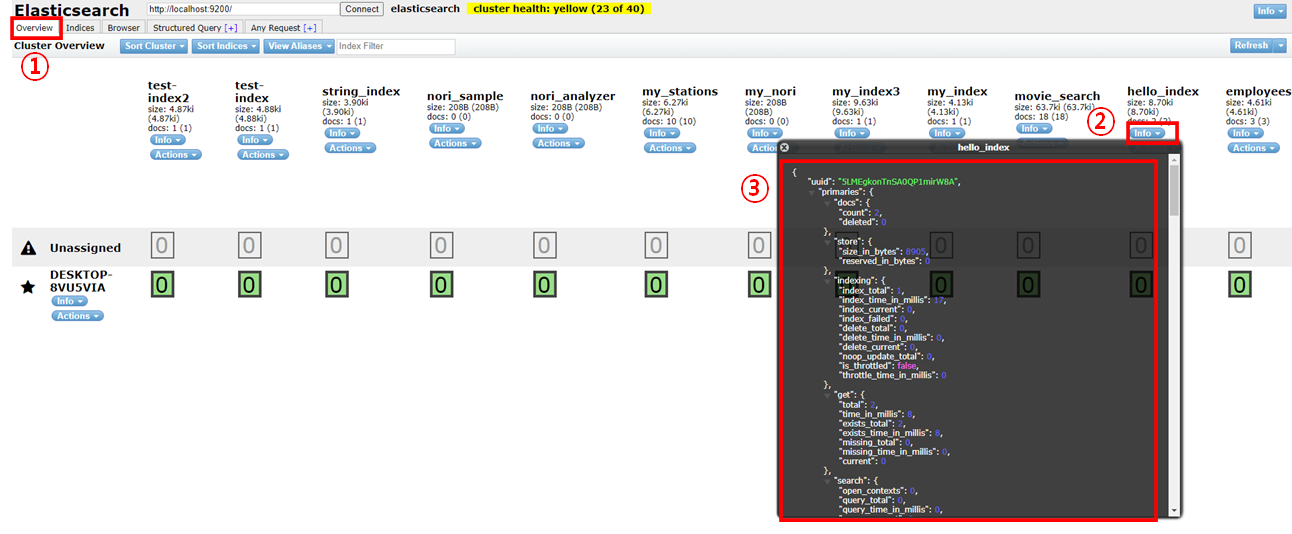Select assigned green shard 0 of test-index2
The height and width of the screenshot is (534, 1292).
click(x=164, y=285)
